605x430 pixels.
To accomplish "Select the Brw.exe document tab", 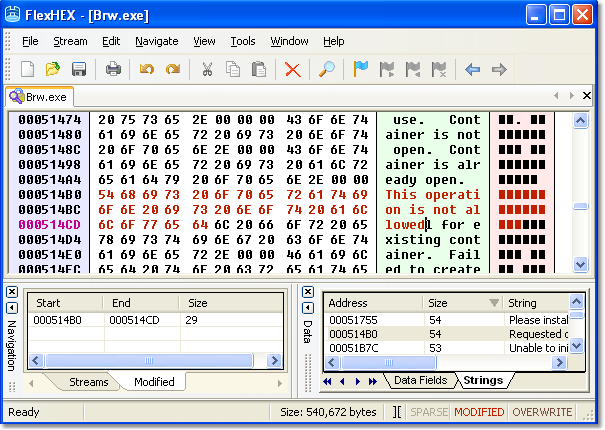I will [x=39, y=96].
